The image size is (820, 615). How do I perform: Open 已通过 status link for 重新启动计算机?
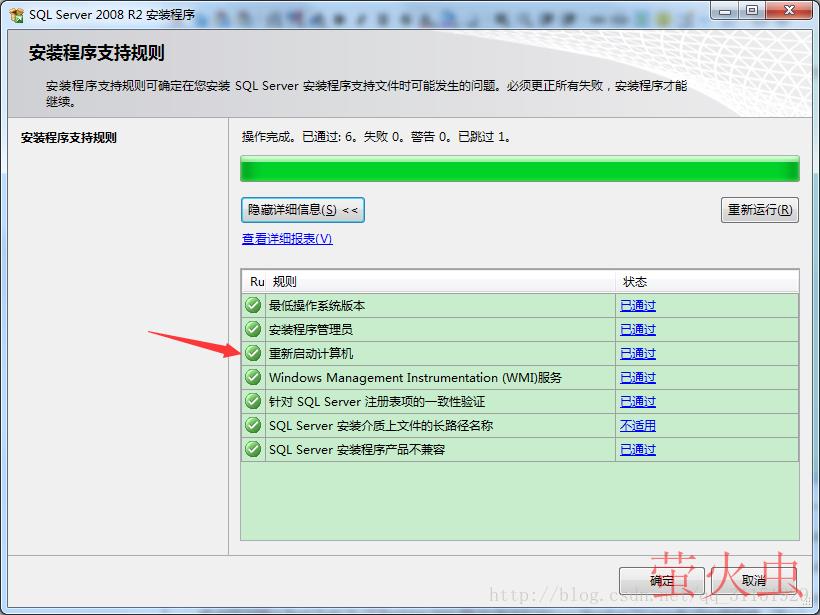(637, 354)
